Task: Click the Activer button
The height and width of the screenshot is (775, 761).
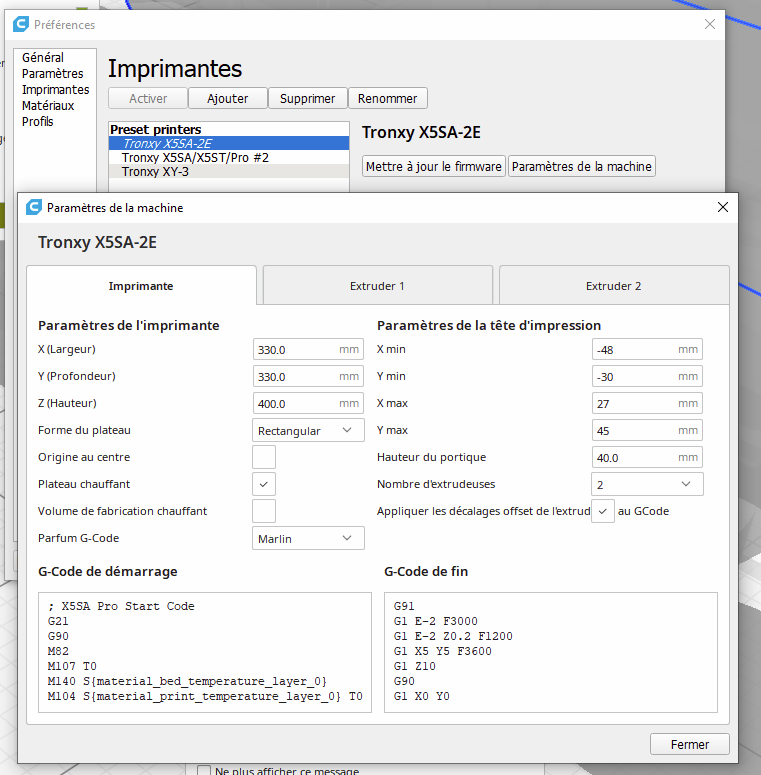Action: 148,98
